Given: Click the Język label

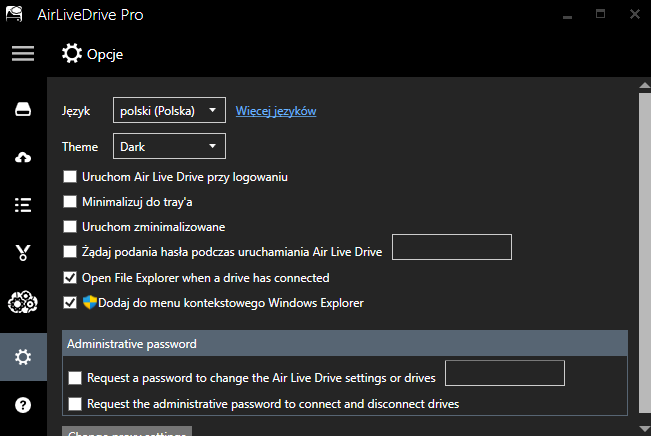Looking at the screenshot, I should (76, 111).
